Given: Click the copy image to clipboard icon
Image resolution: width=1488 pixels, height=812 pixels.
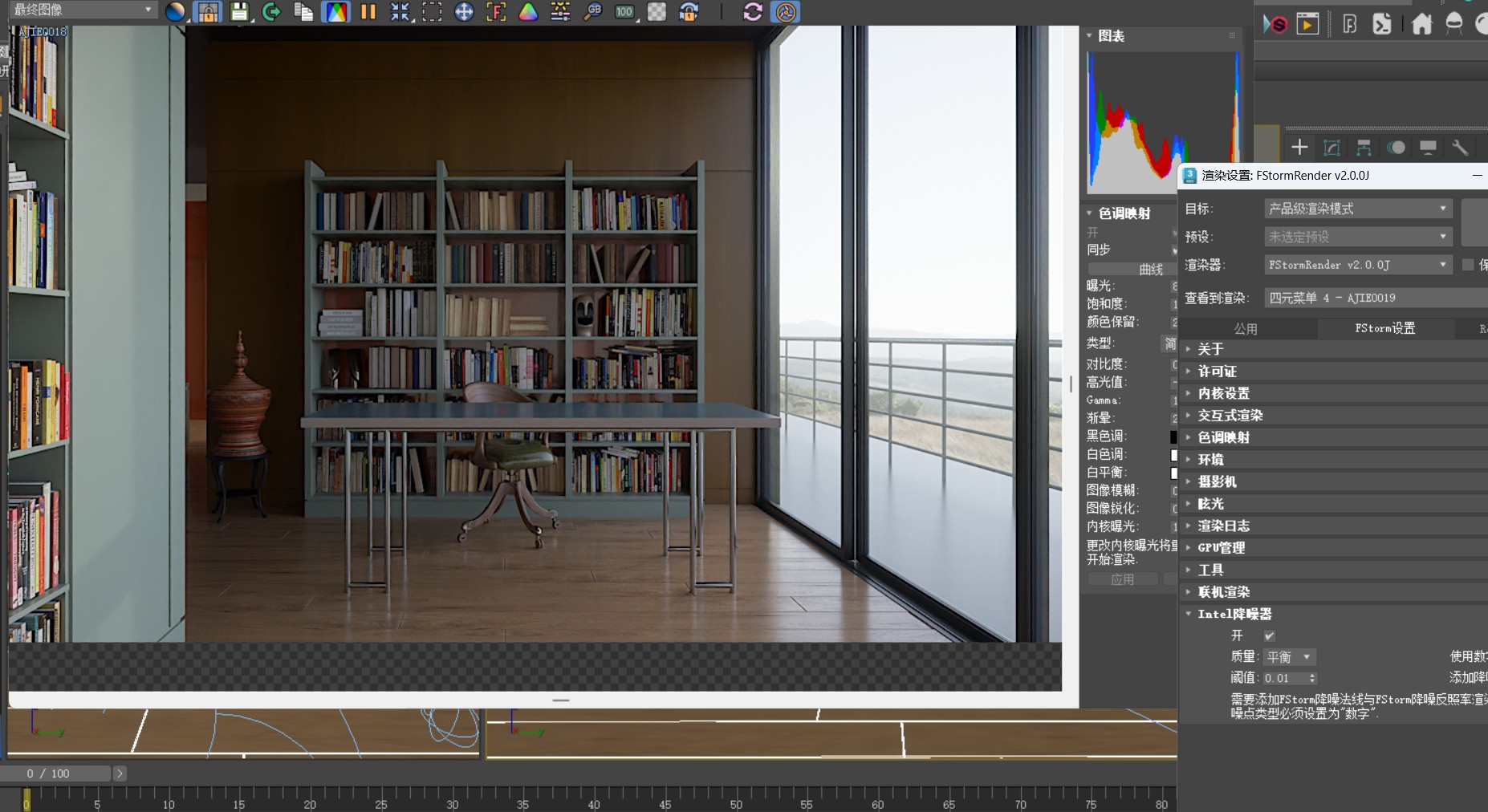Looking at the screenshot, I should 303,12.
